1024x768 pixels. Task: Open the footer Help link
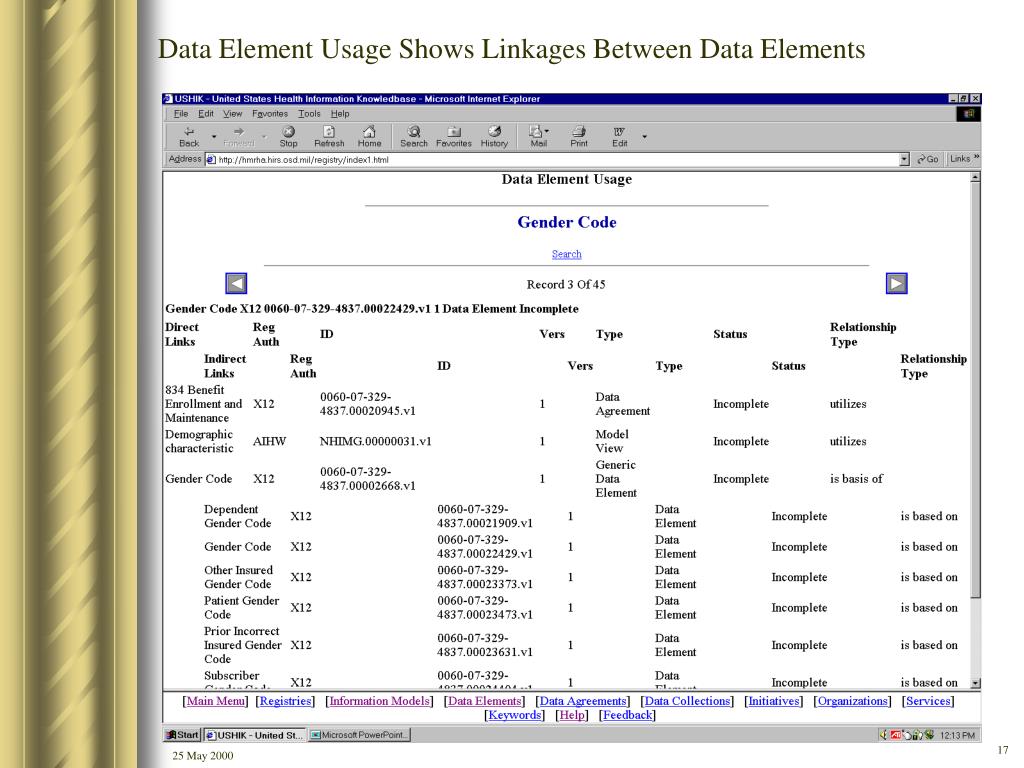(572, 715)
